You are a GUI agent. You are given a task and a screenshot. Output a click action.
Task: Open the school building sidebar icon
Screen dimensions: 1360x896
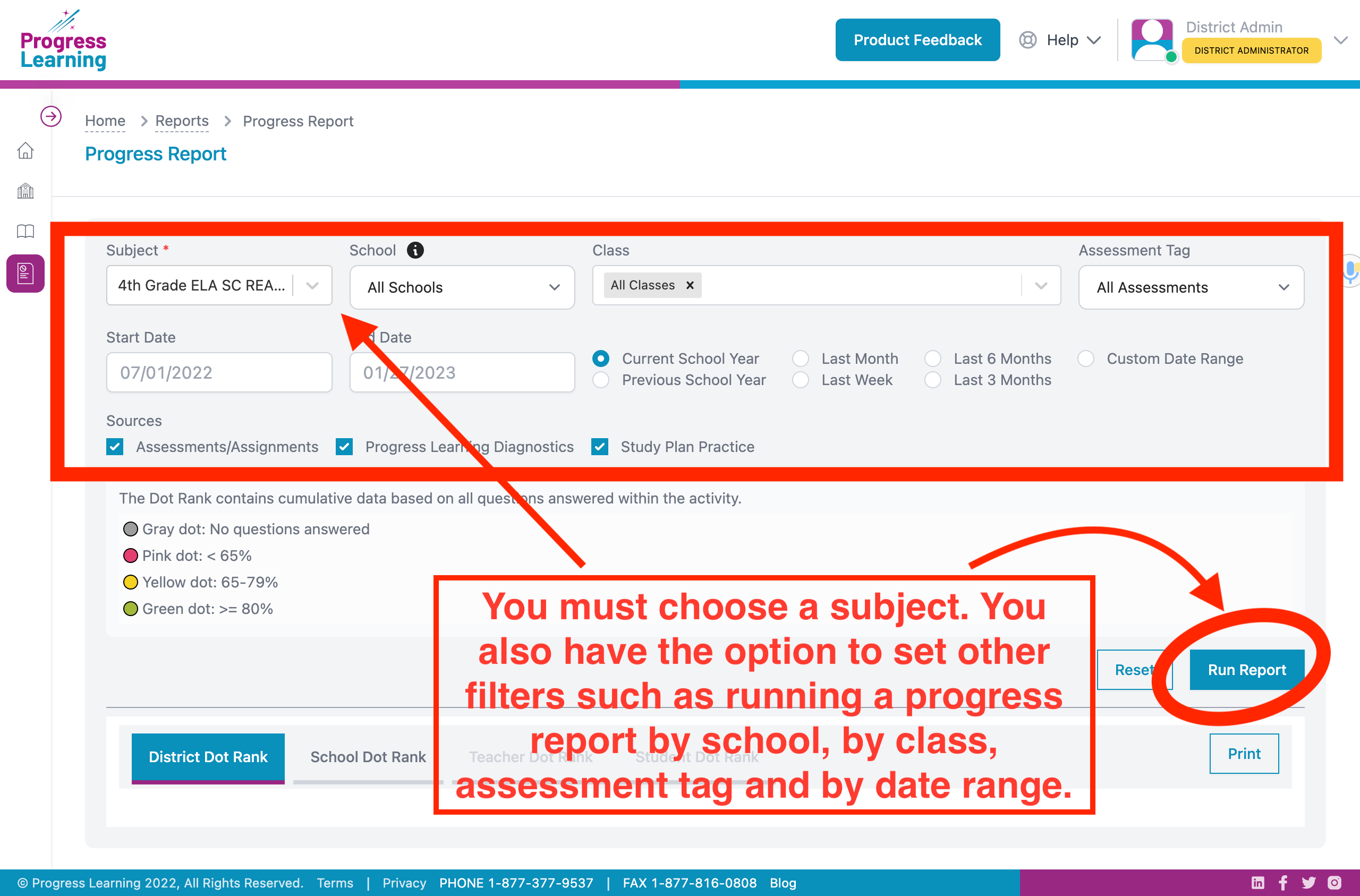tap(25, 191)
